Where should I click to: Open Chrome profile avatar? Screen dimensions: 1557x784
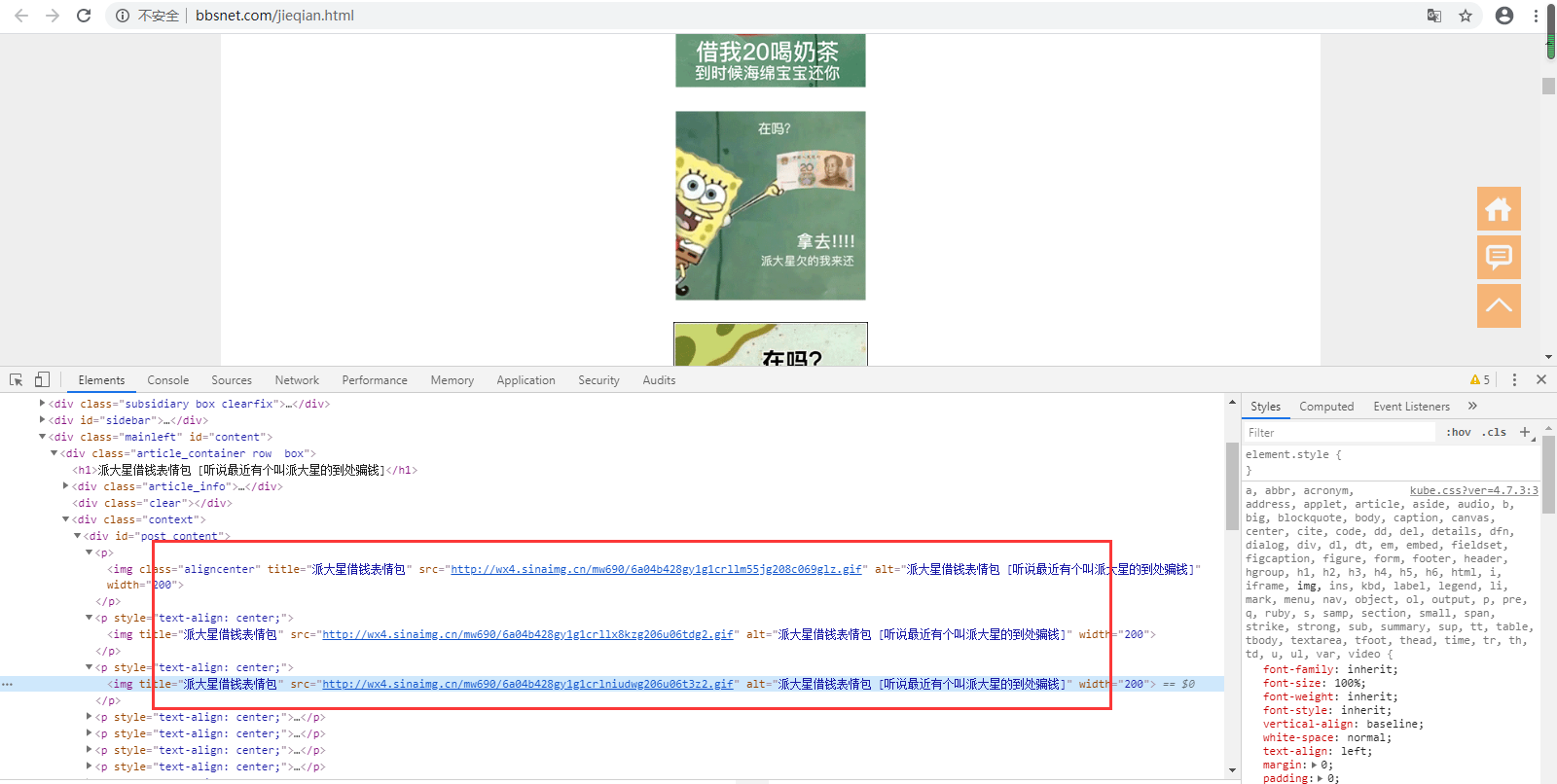(x=1504, y=16)
